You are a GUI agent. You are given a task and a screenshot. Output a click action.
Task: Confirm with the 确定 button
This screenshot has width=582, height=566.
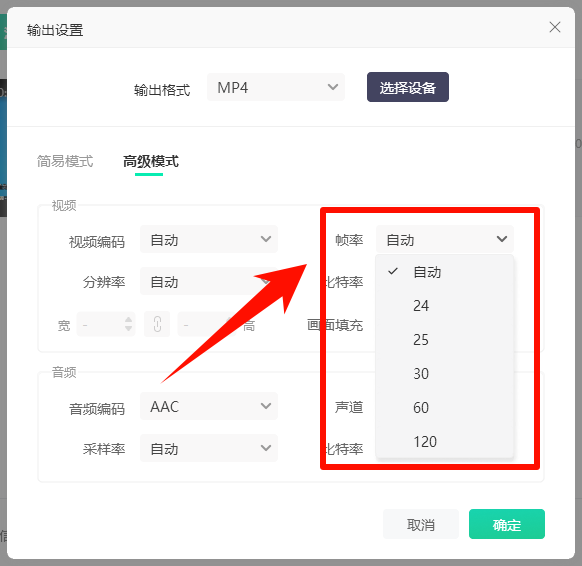tap(507, 524)
